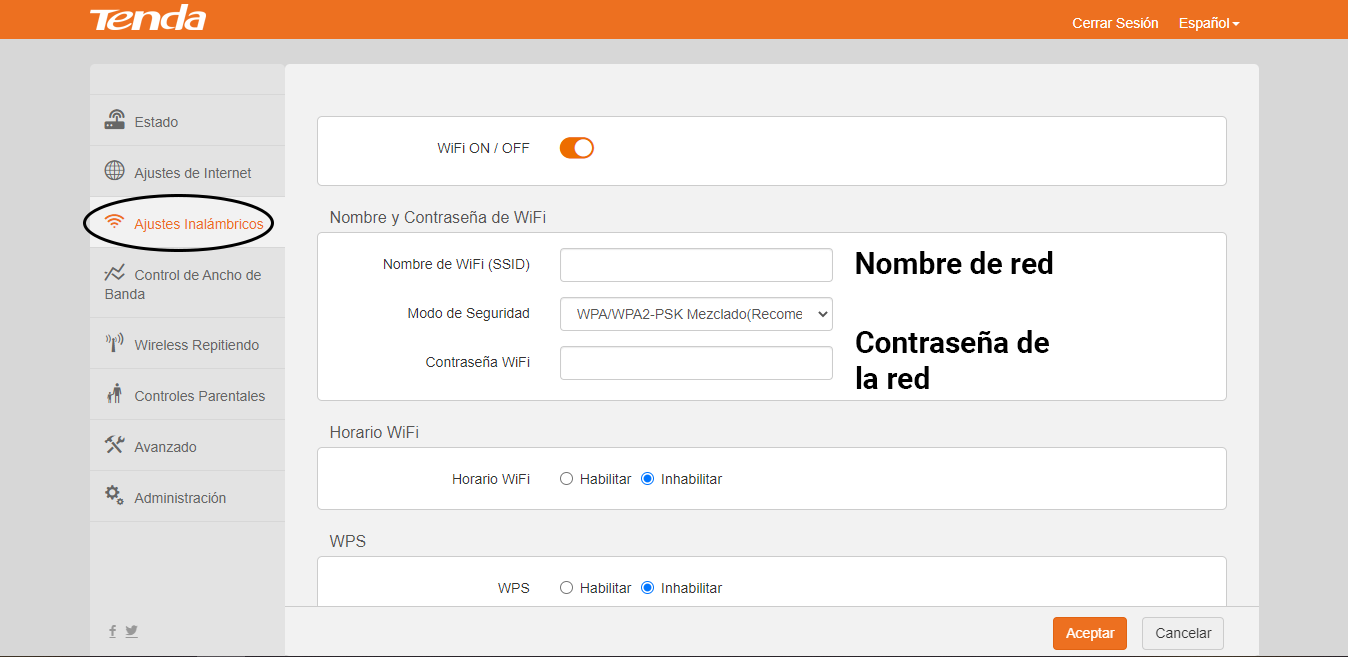
Task: Select Habilitar for WPS
Action: click(x=567, y=588)
